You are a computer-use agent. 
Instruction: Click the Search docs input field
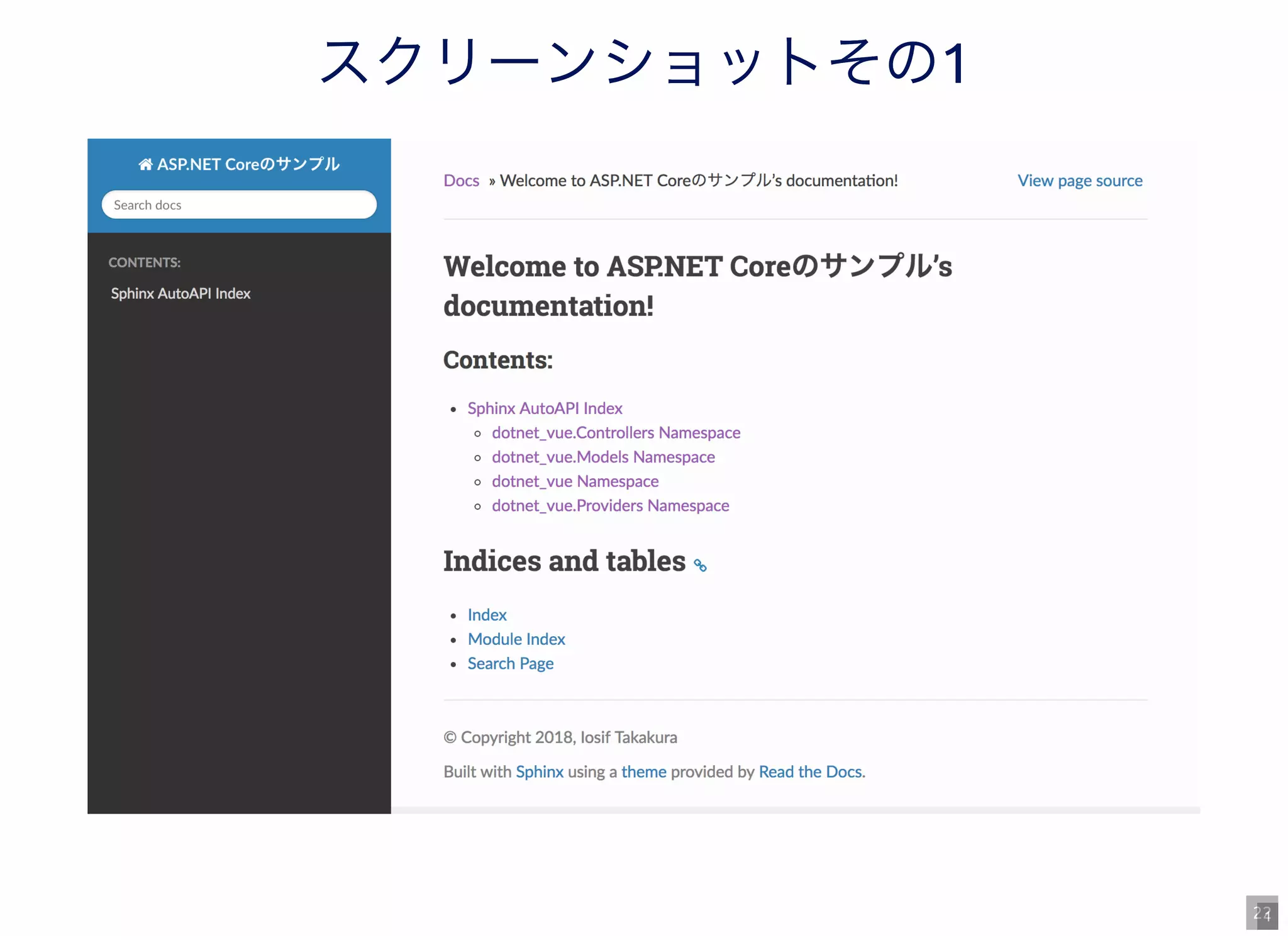239,205
